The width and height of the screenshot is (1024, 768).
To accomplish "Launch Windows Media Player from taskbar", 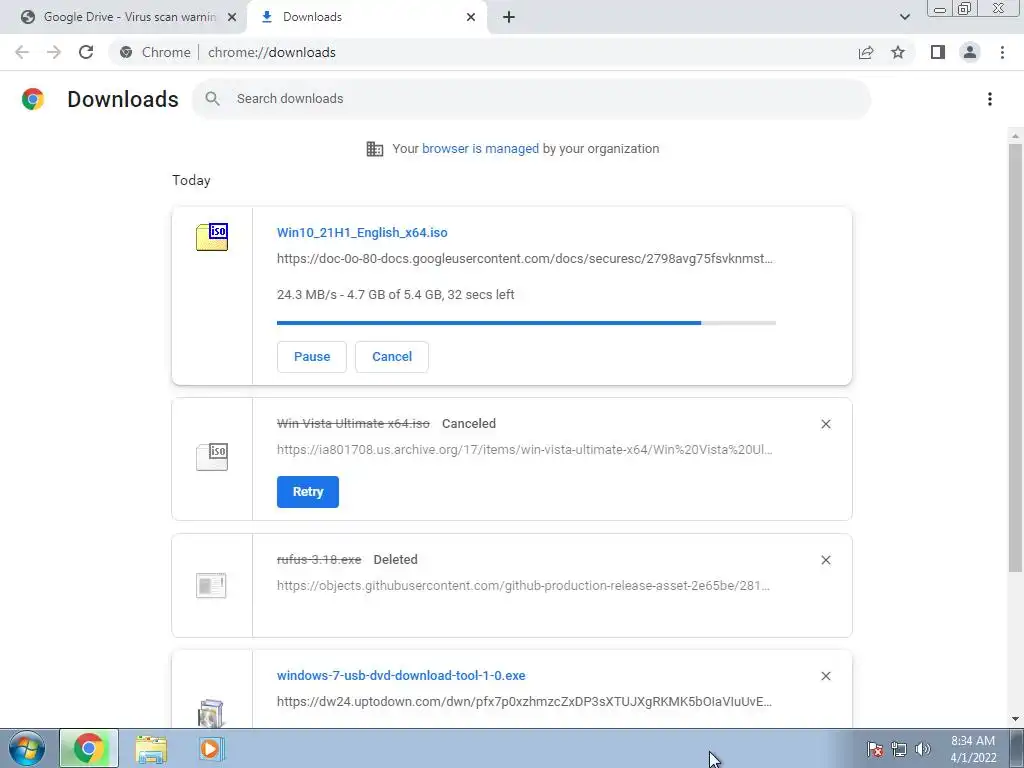I will tap(210, 748).
